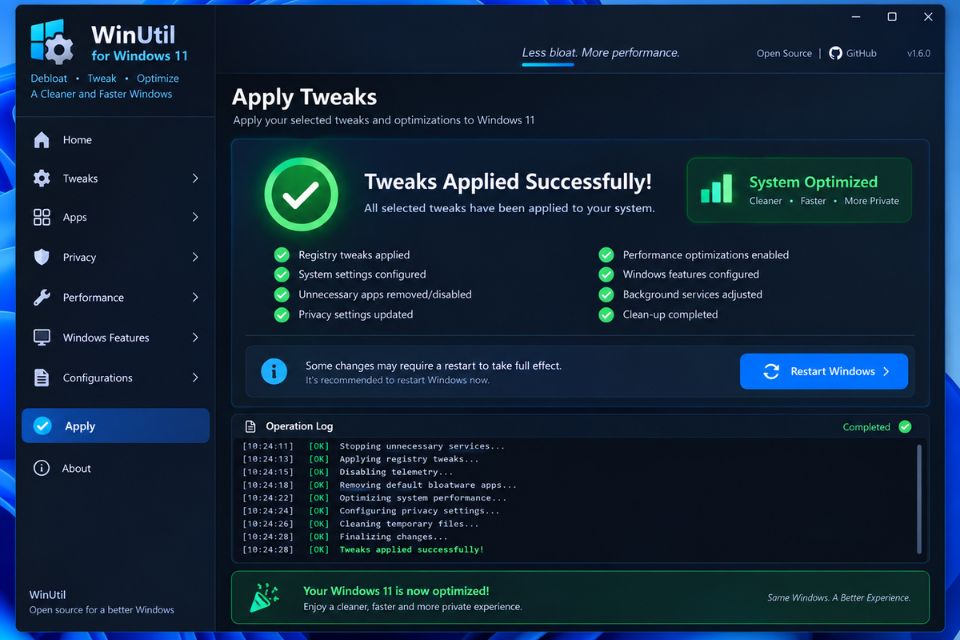The width and height of the screenshot is (960, 640).
Task: Click check icon next to Performance optimizations enabled
Action: pos(606,255)
